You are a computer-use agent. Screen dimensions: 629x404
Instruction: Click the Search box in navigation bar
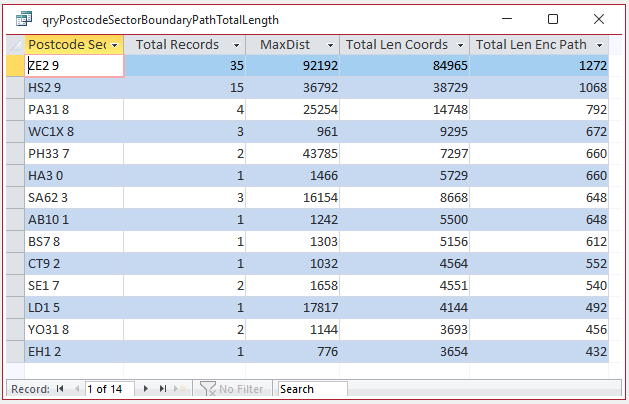[x=312, y=389]
